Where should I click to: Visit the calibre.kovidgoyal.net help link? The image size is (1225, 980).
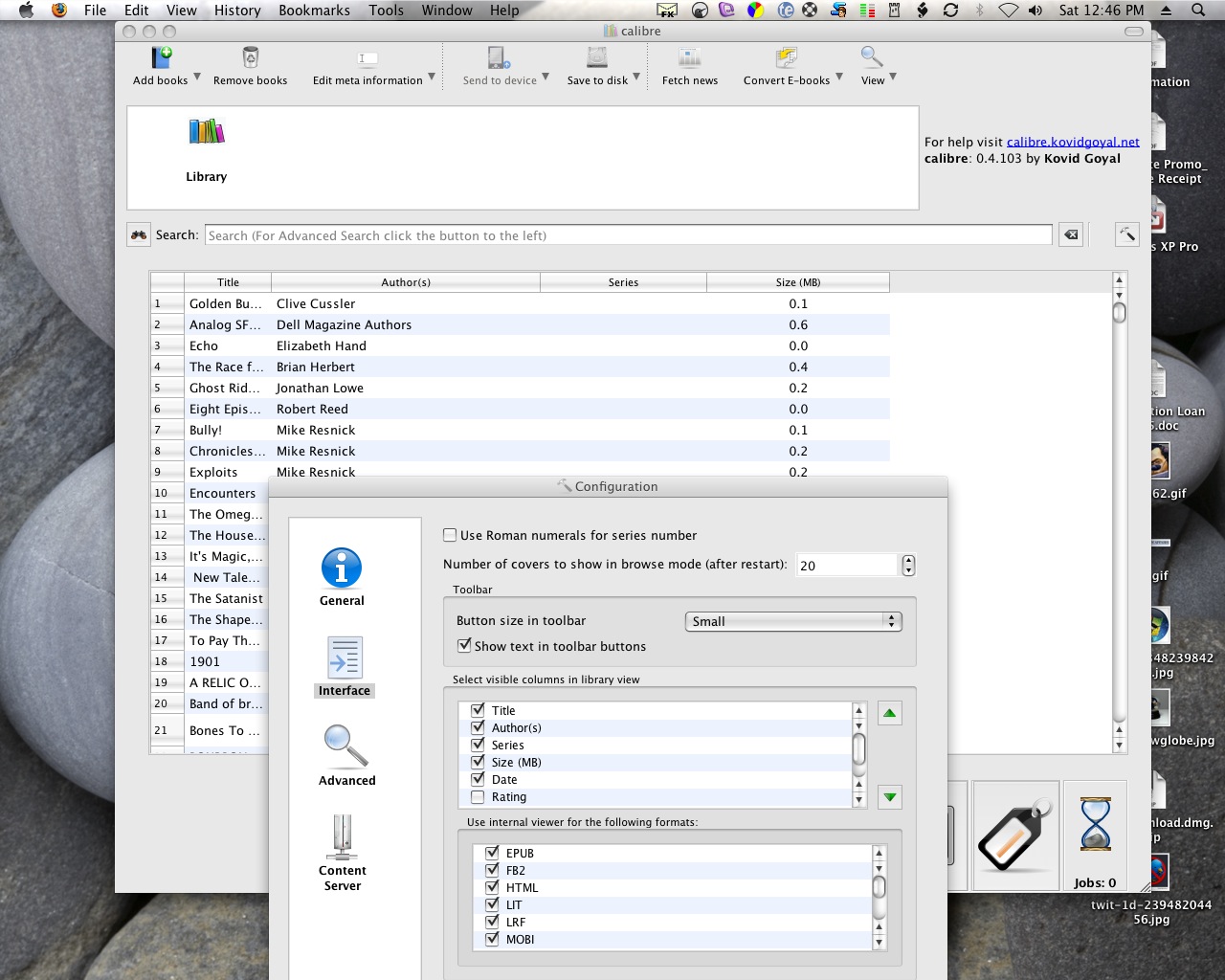click(1073, 142)
